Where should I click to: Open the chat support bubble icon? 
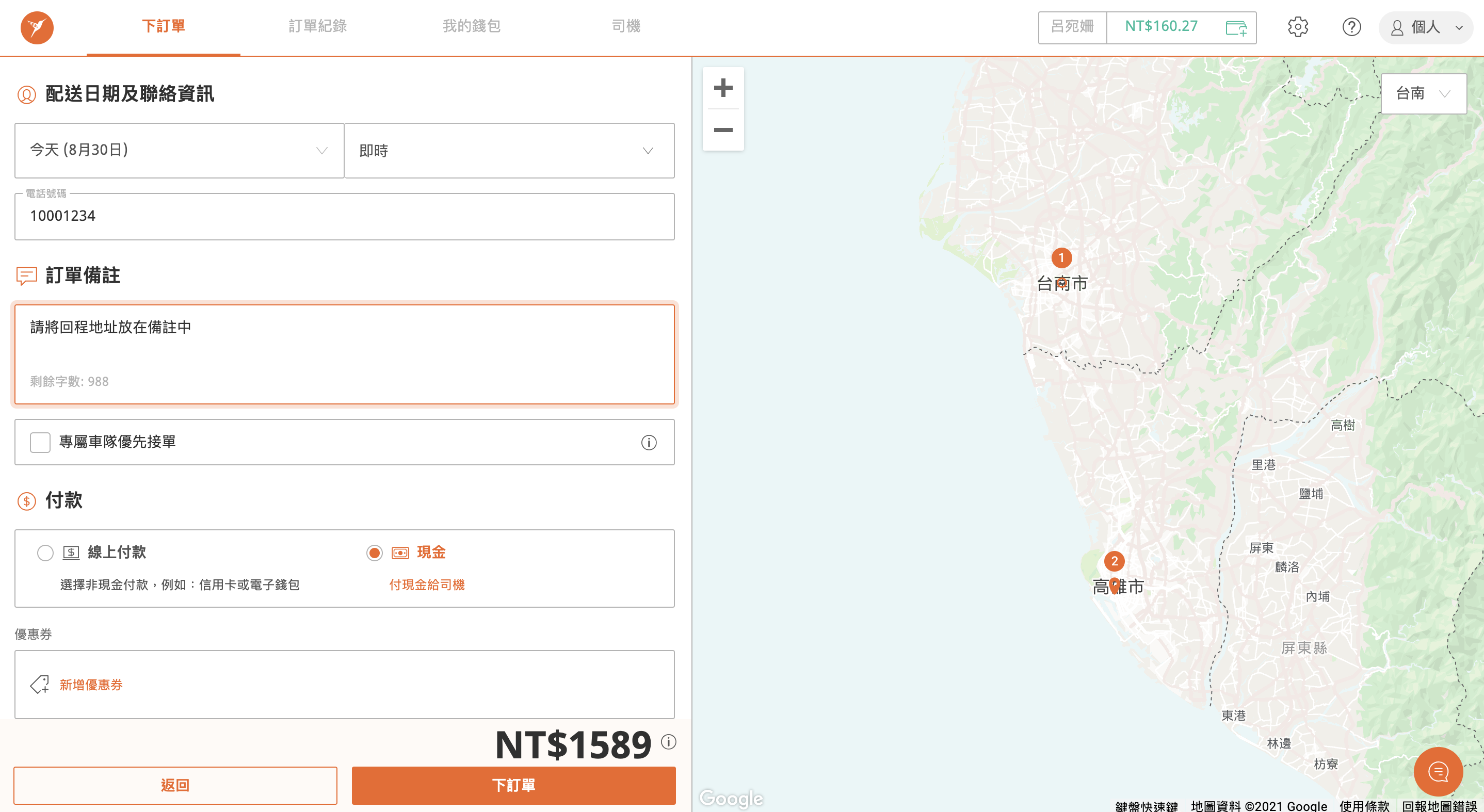click(x=1438, y=772)
